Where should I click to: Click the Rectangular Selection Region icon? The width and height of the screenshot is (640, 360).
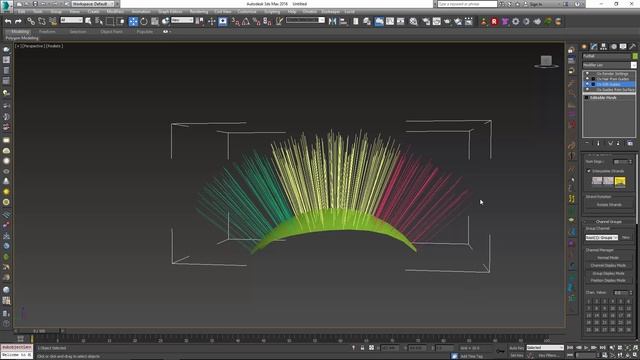(x=110, y=21)
